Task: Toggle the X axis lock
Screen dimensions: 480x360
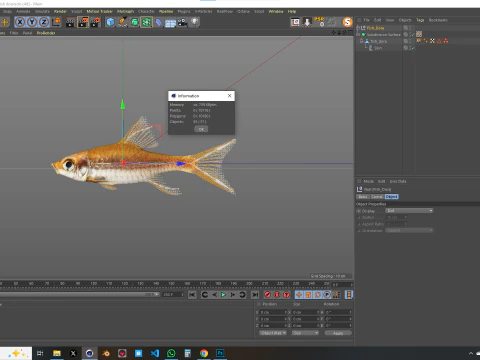Action: [x=20, y=22]
